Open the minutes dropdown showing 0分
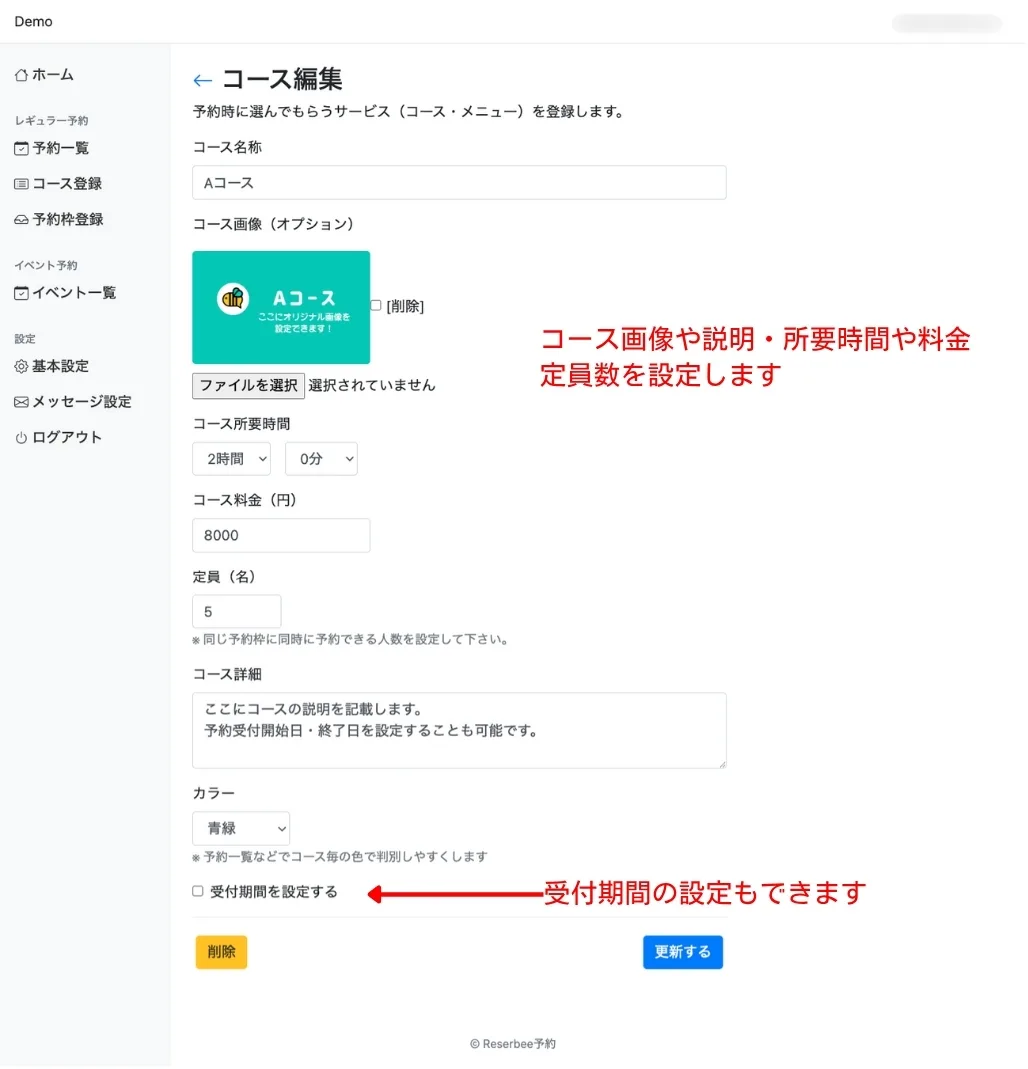The height and width of the screenshot is (1069, 1028). (x=321, y=459)
